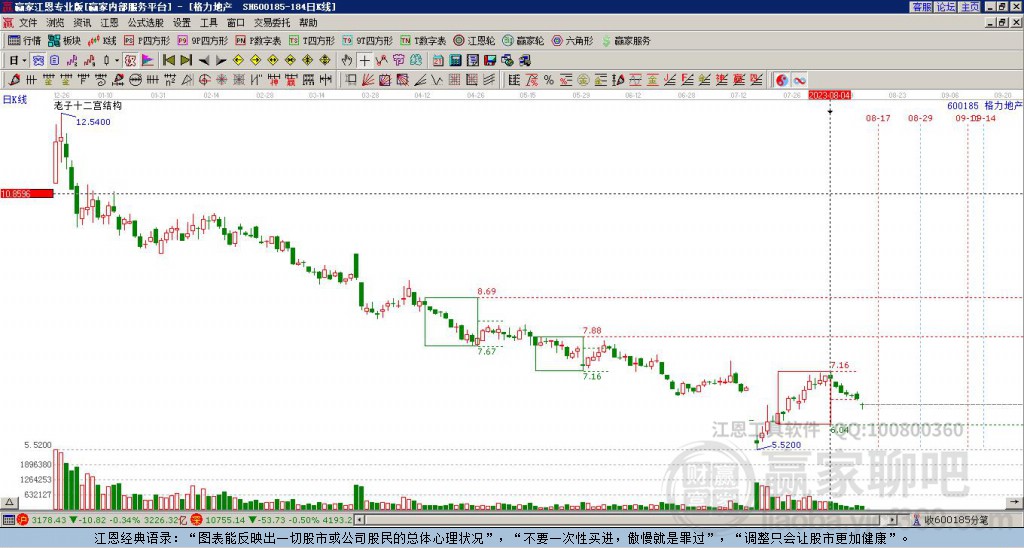Select the red fan lines drawing tool
This screenshot has height=548, width=1024.
click(x=368, y=80)
